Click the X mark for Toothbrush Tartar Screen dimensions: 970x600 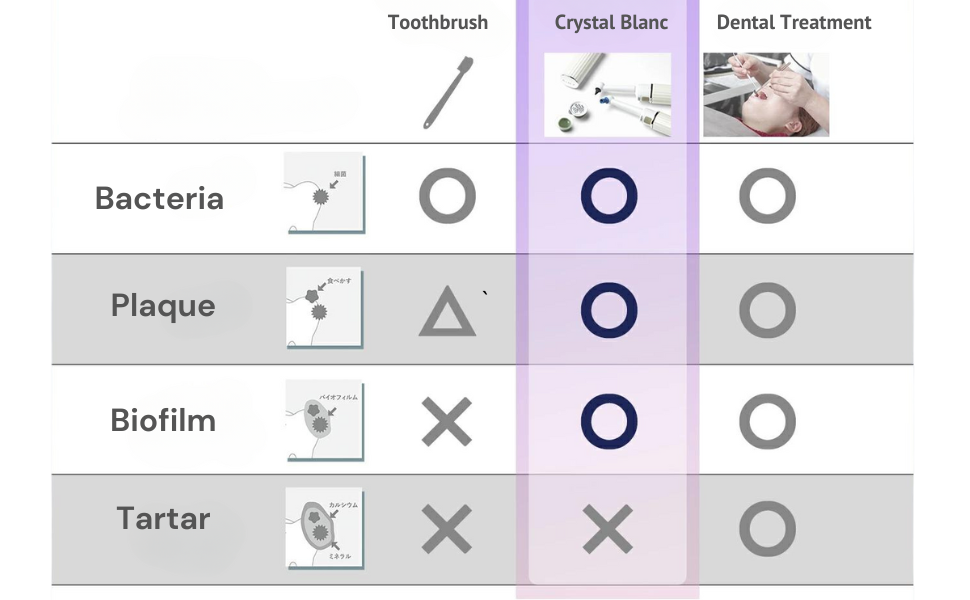tap(447, 529)
